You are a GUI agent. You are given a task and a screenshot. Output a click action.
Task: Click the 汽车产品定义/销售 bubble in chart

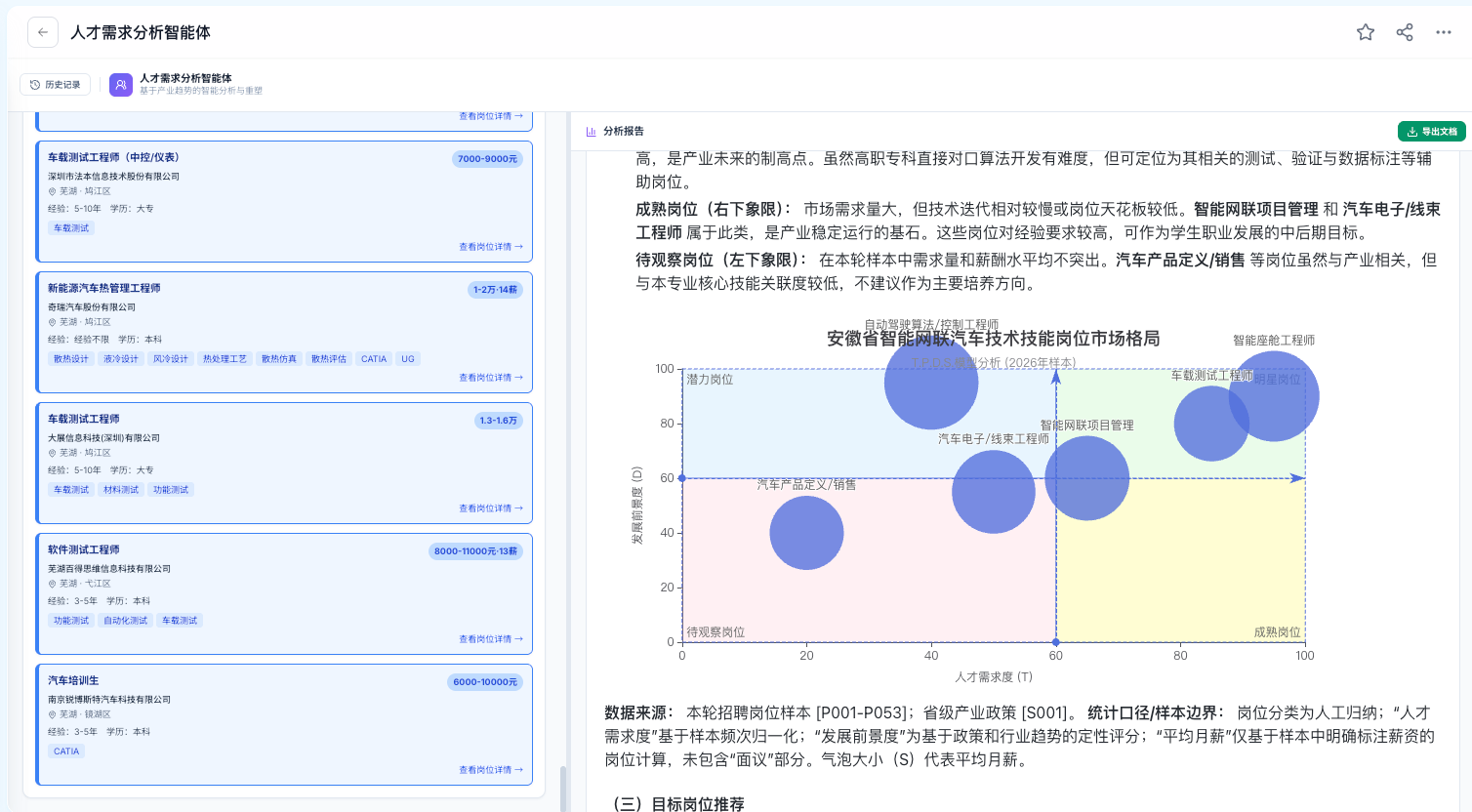point(806,533)
